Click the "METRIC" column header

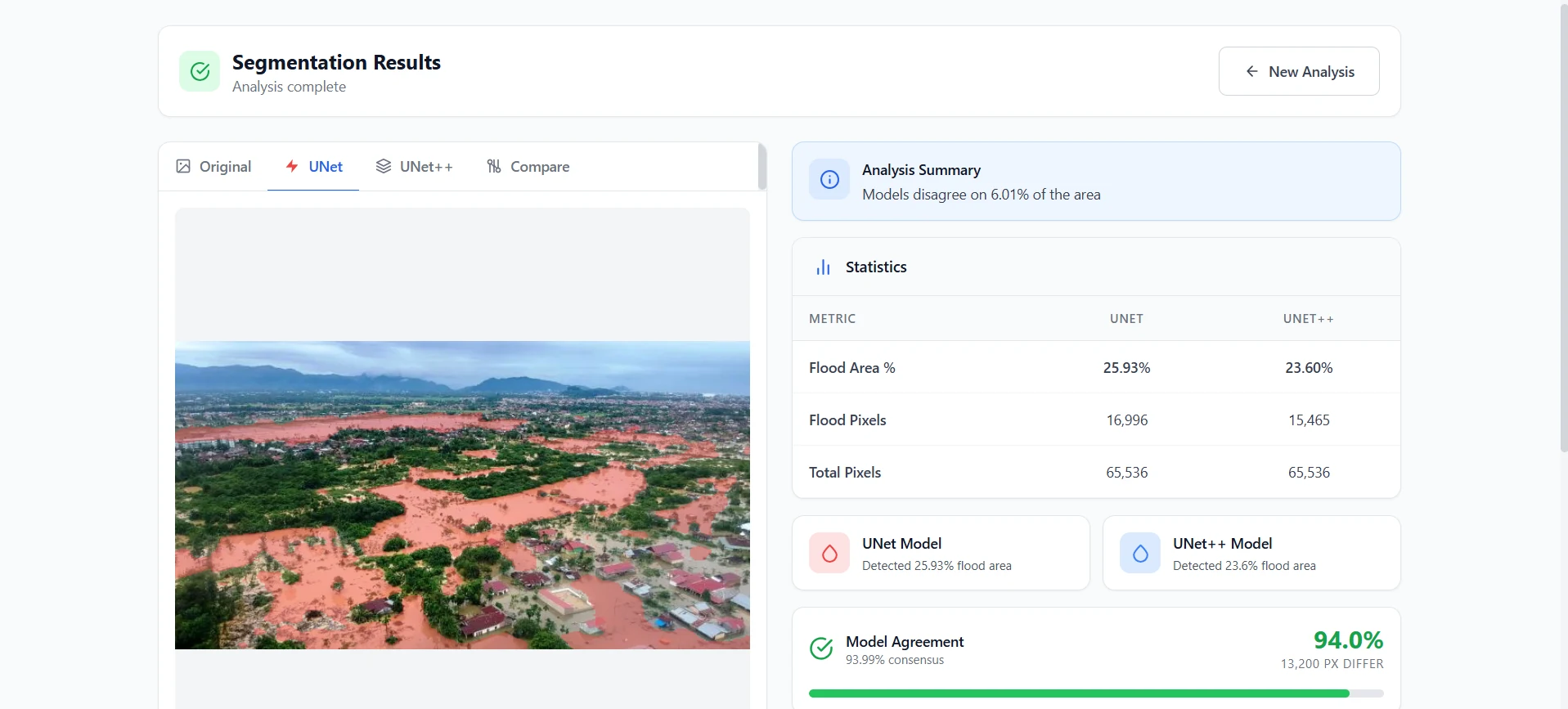[832, 319]
